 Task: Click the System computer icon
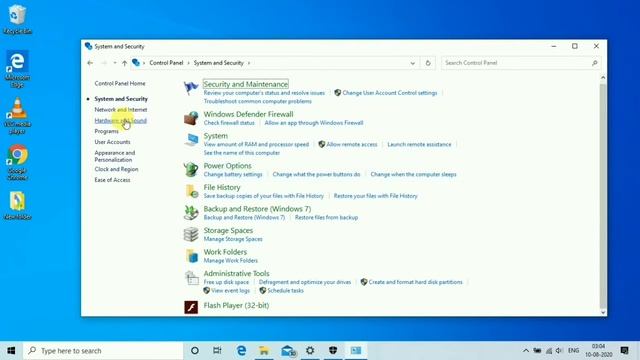(191, 140)
